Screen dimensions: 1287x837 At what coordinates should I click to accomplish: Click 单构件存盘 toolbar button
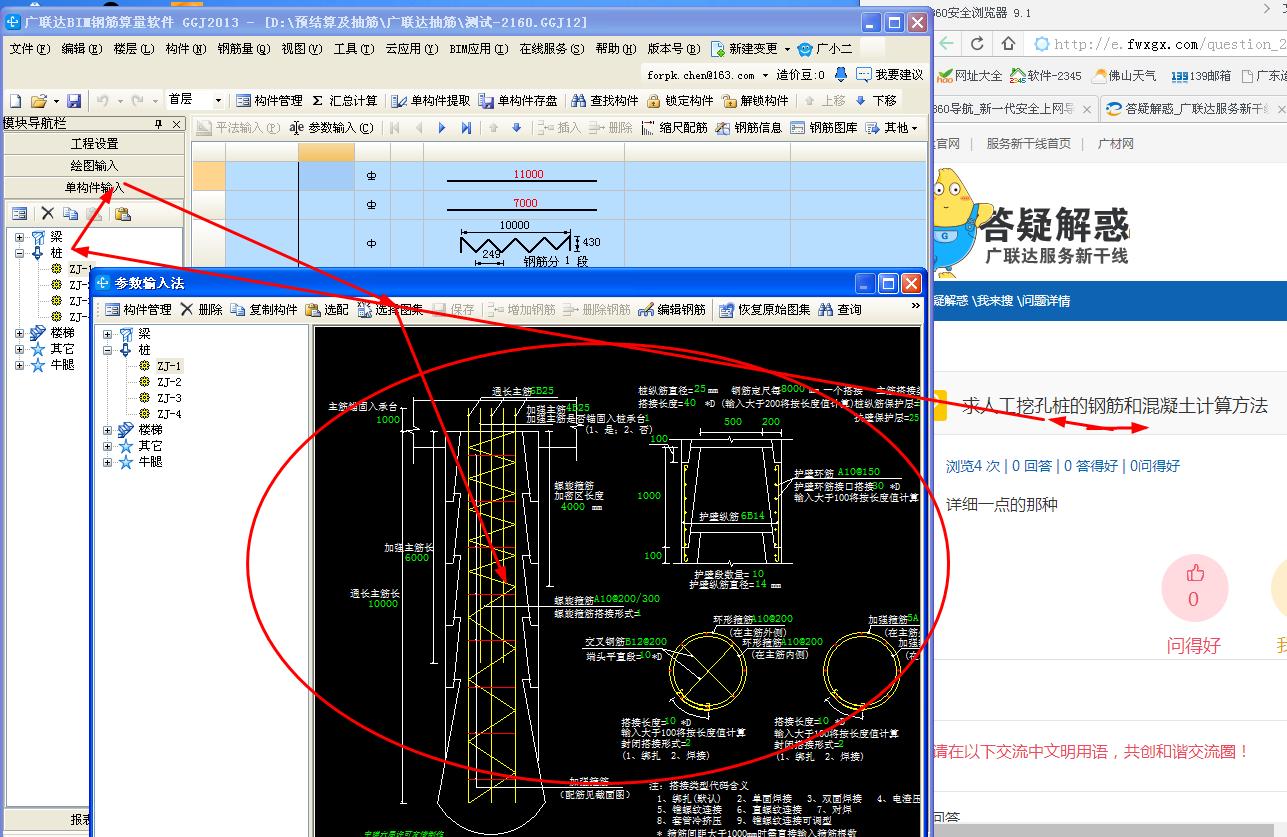[518, 101]
